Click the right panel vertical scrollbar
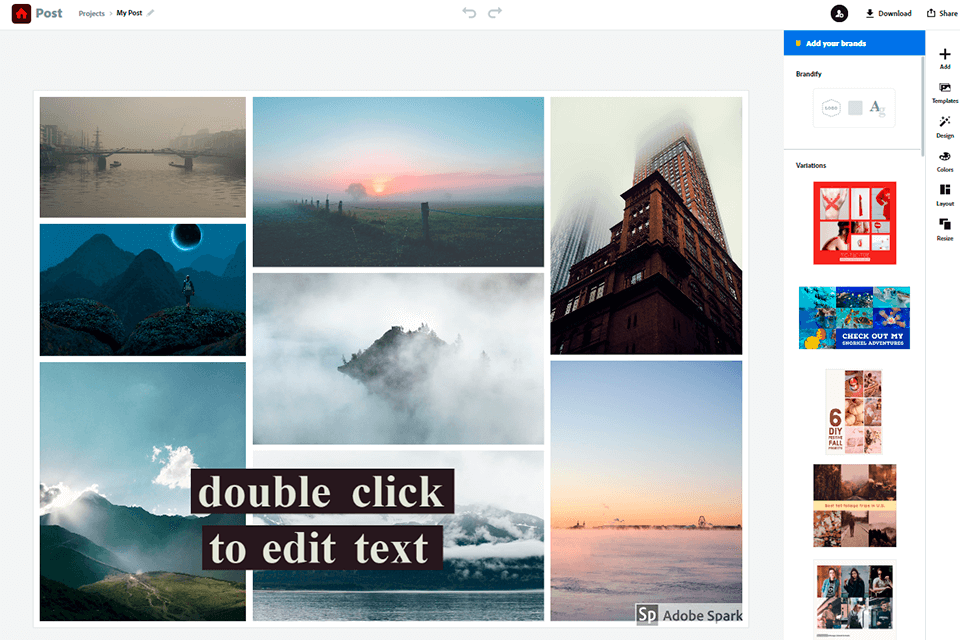 point(923,100)
